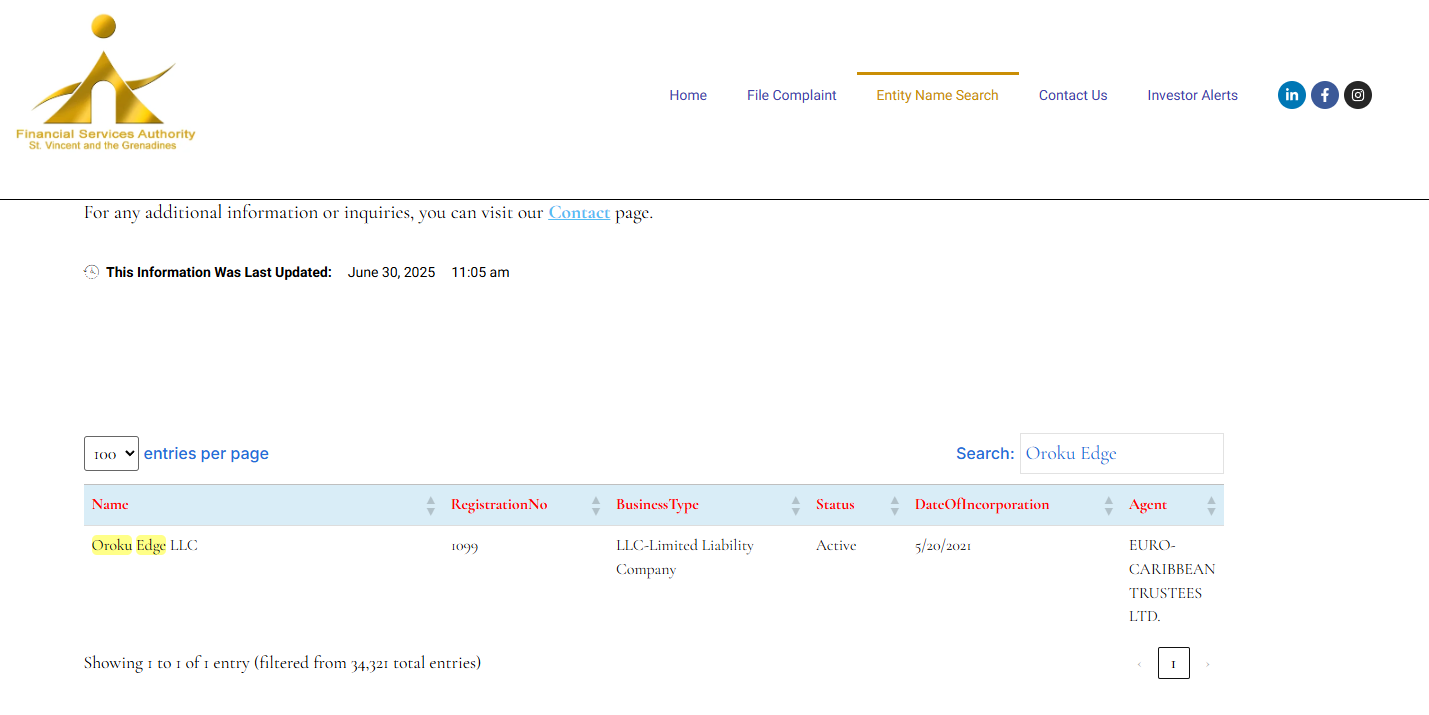This screenshot has width=1429, height=715.
Task: Select registration number 1099 cell
Action: tap(464, 546)
